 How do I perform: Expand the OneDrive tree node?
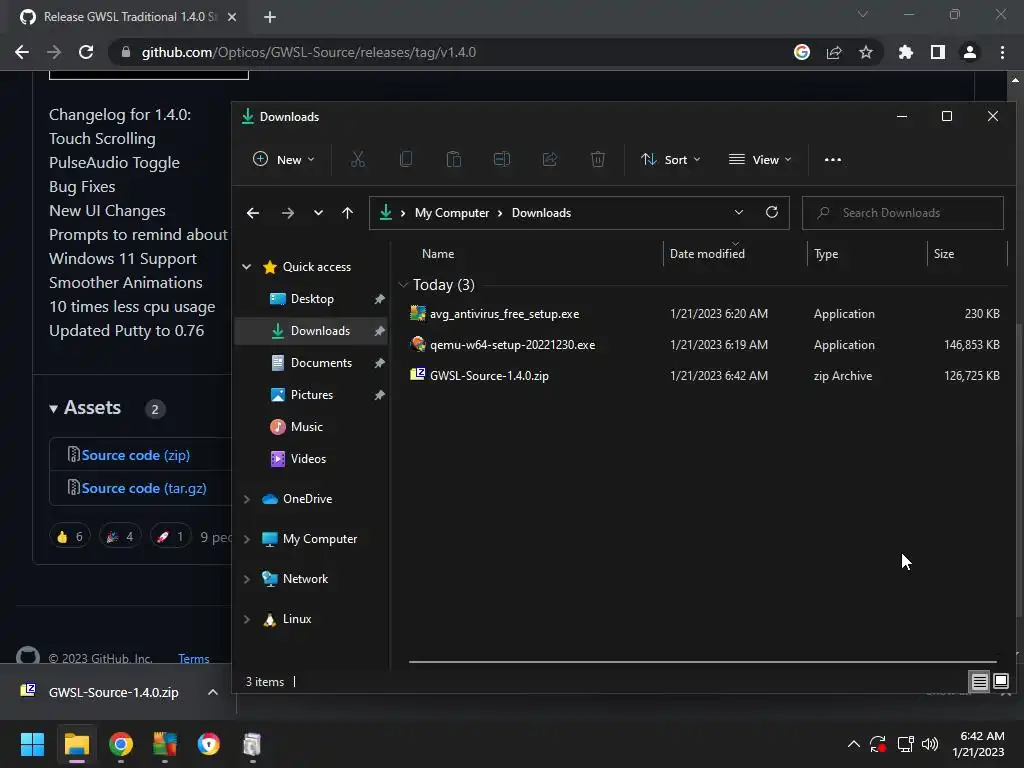[247, 499]
